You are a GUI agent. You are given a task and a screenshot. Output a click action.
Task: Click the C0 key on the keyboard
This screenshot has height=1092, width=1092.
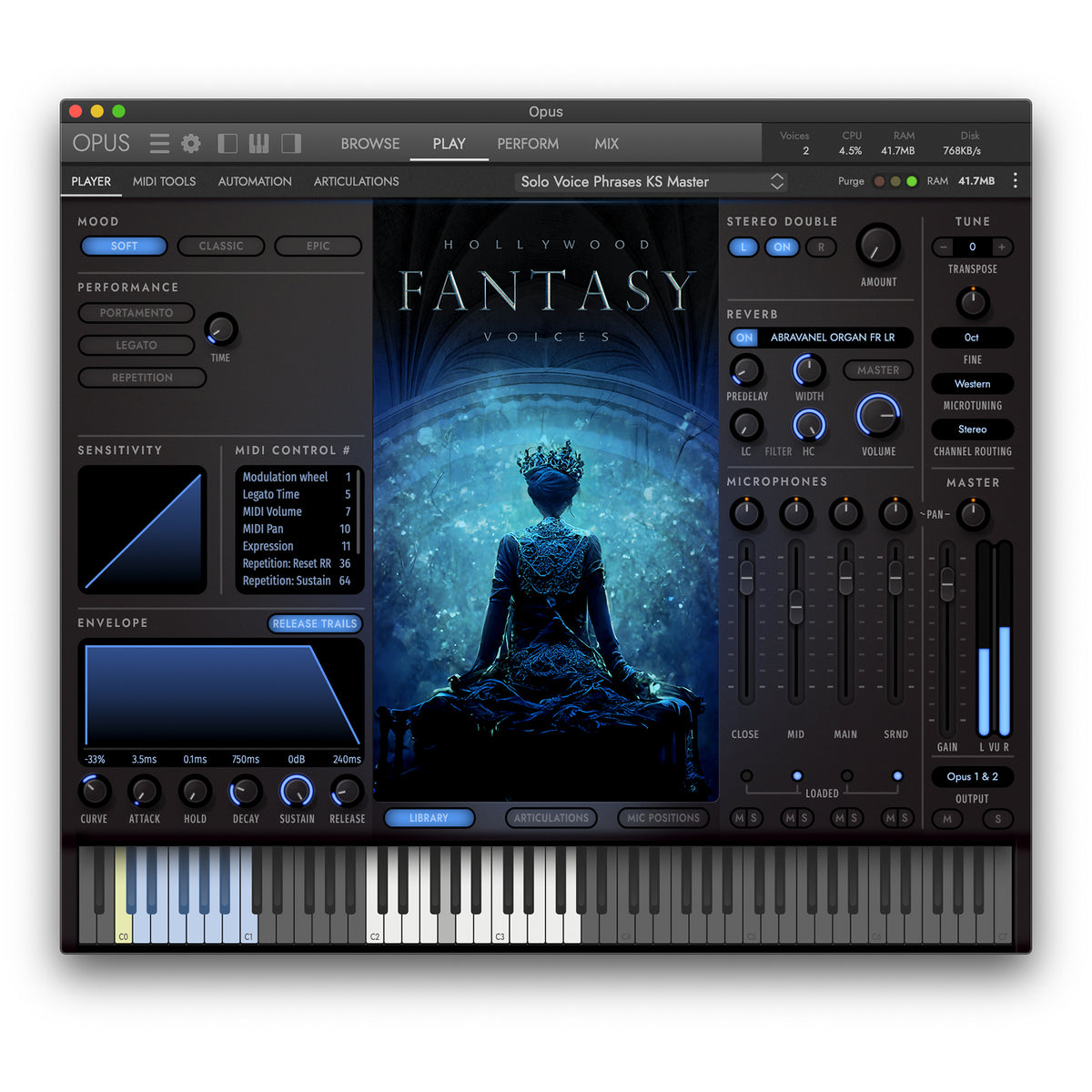[x=124, y=896]
